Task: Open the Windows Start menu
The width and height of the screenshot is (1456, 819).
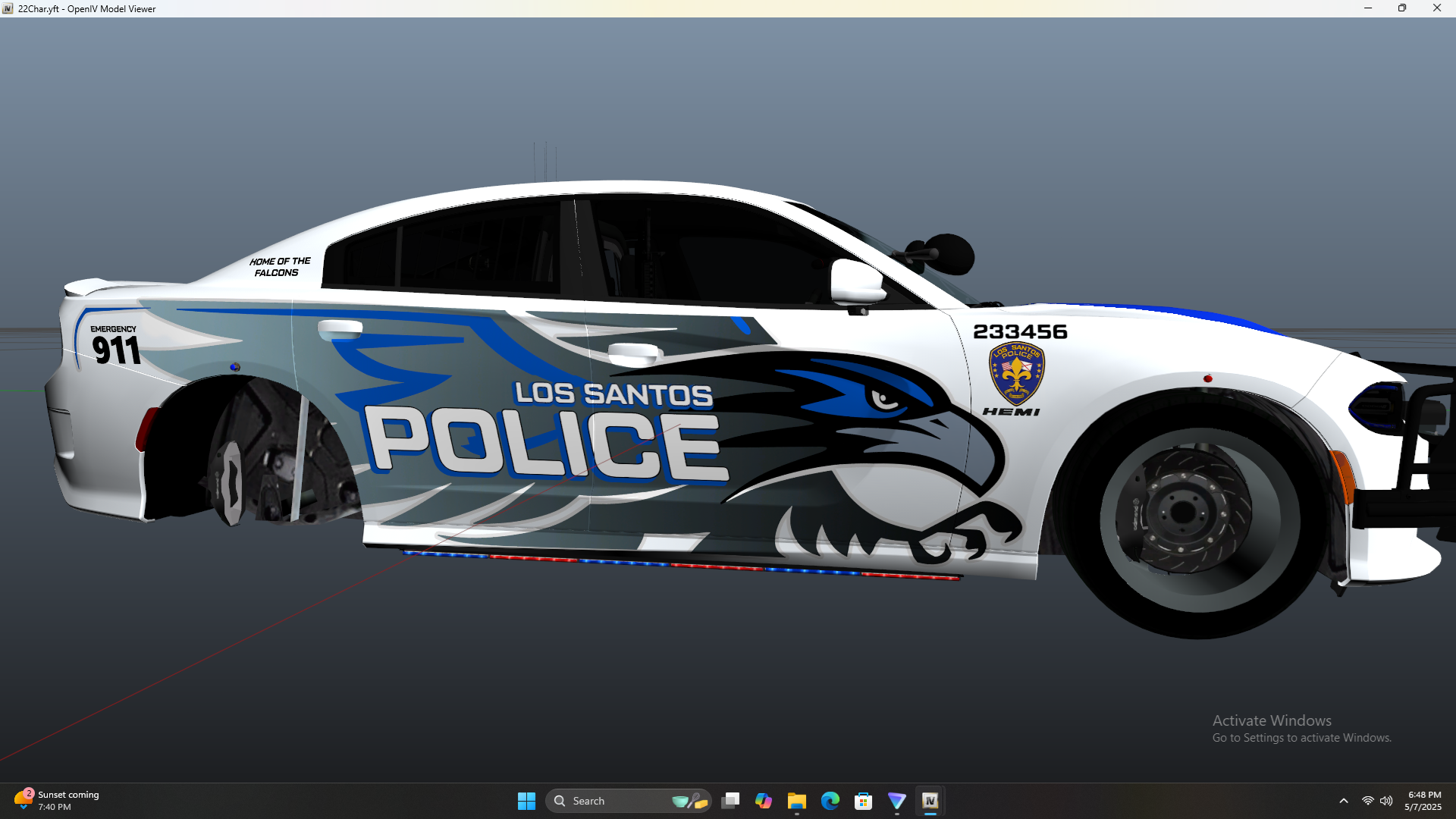Action: pyautogui.click(x=526, y=801)
